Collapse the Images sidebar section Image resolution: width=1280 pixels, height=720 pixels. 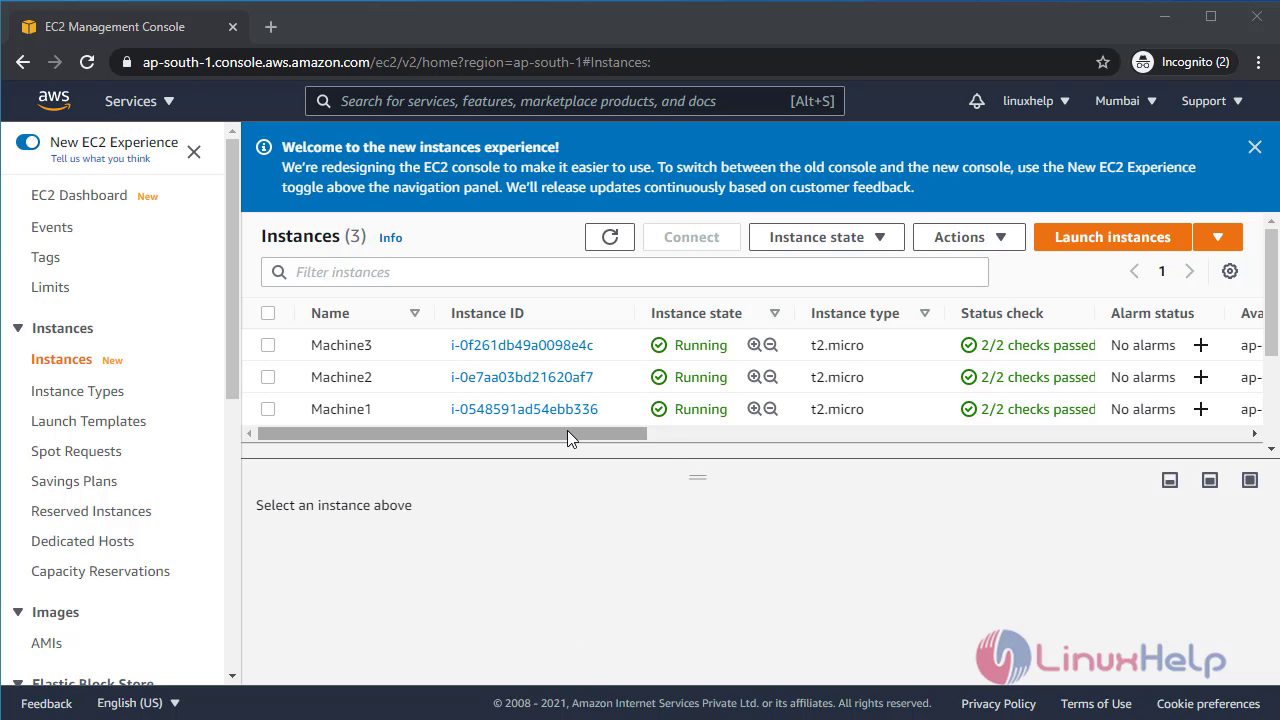[18, 612]
